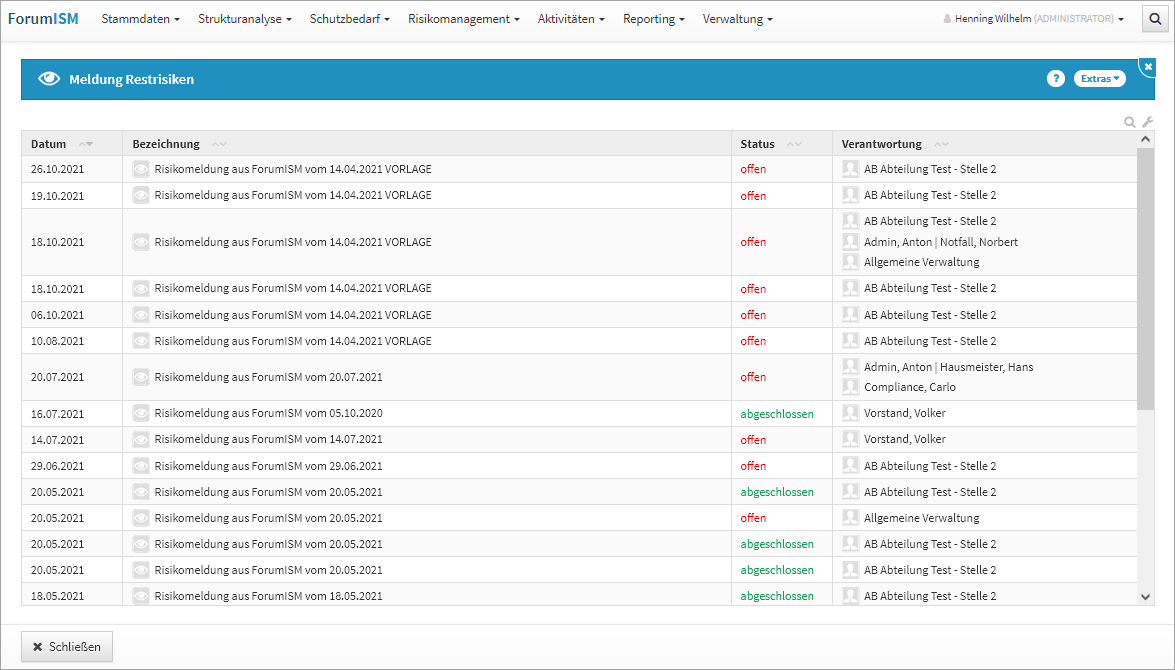Click person icon beside Vorstand, Volker on 14.07.2021
Viewport: 1175px width, 670px height.
click(850, 439)
